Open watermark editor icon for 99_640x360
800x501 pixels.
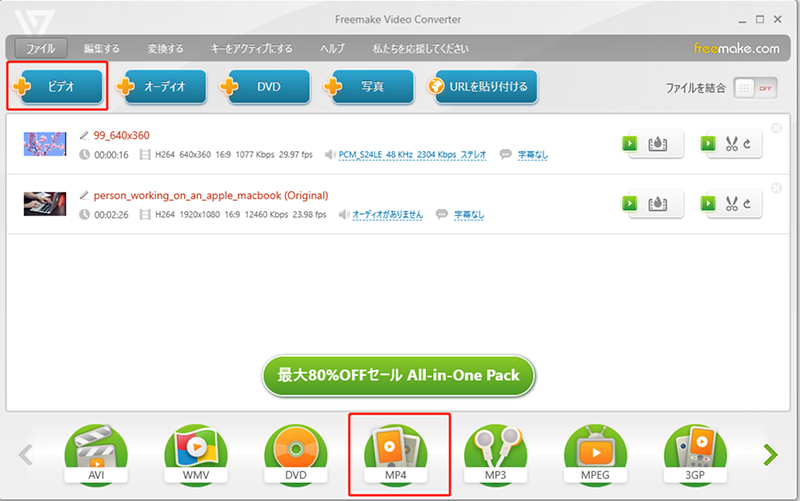tap(658, 144)
